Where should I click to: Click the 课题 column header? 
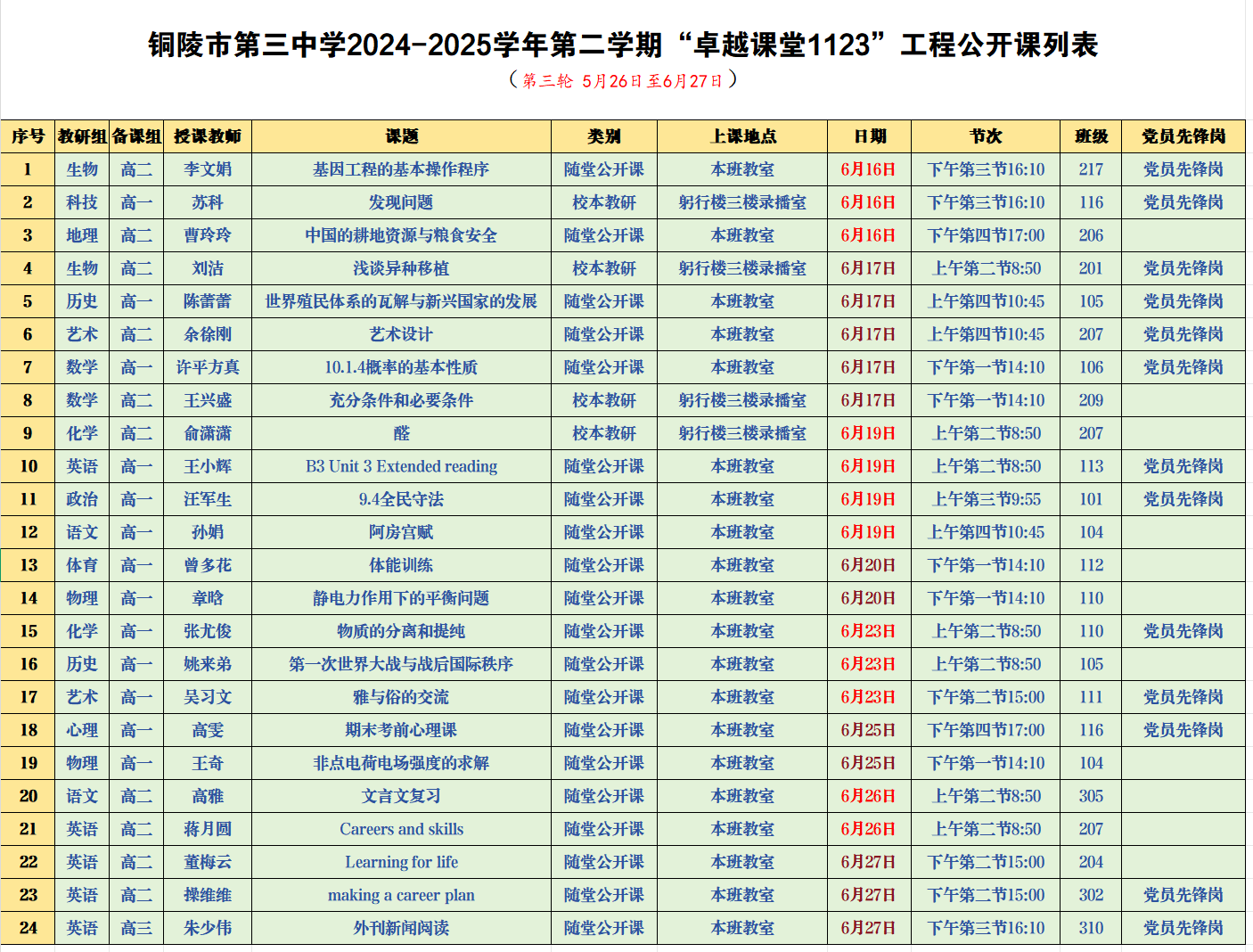[x=401, y=136]
